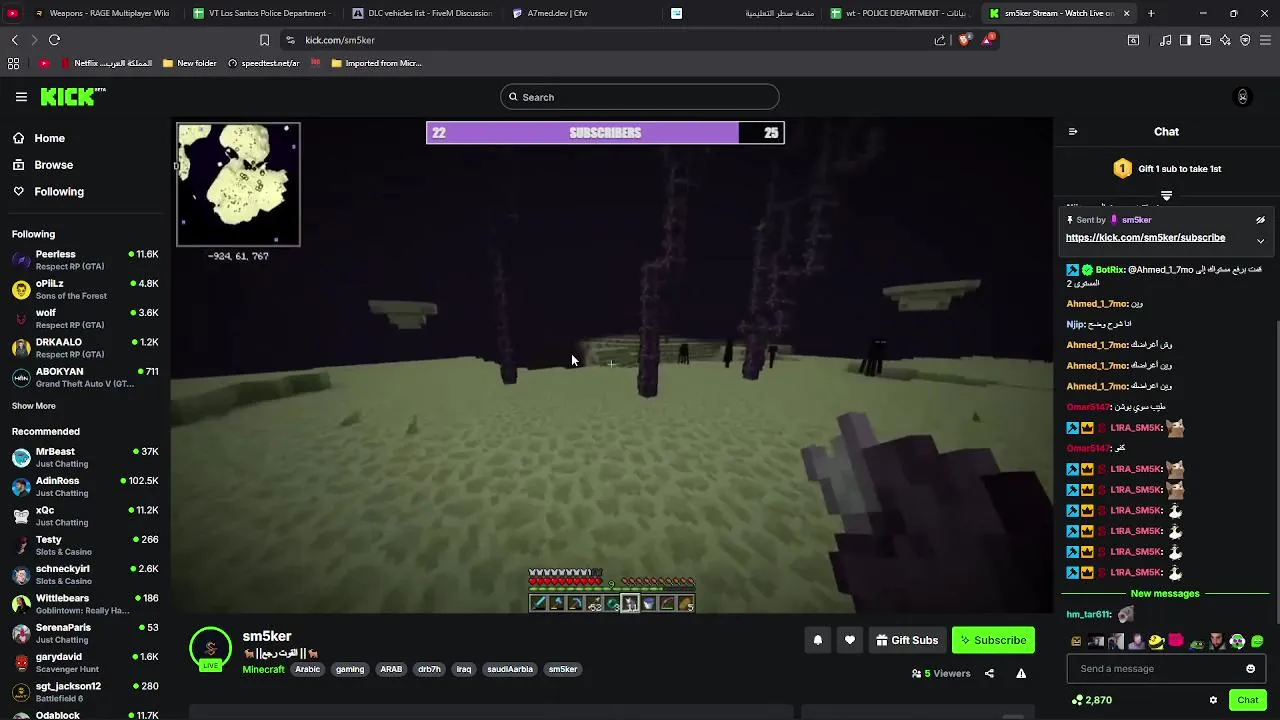Share the stream

[989, 674]
